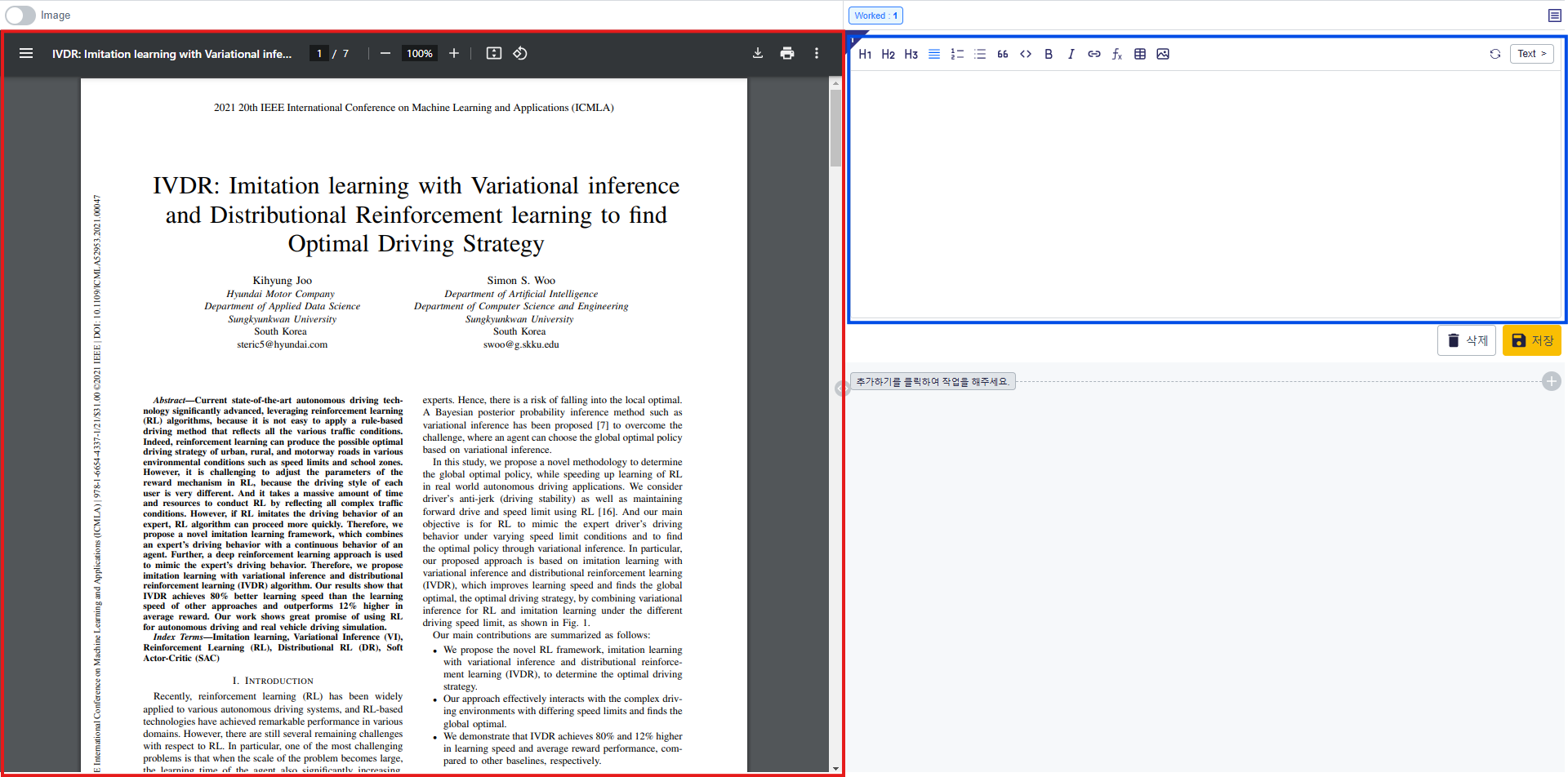The width and height of the screenshot is (1568, 777).
Task: Click author name Kihyung Joo
Action: click(283, 280)
